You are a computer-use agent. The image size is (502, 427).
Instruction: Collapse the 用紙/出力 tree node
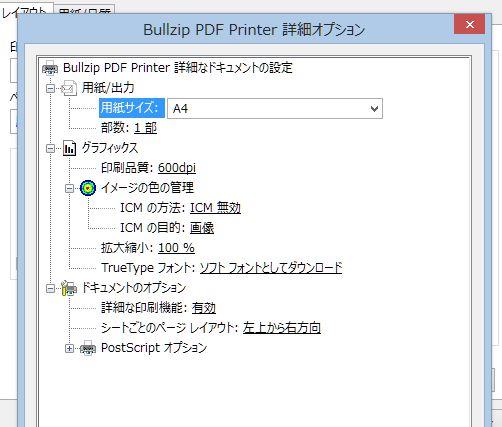[x=50, y=88]
